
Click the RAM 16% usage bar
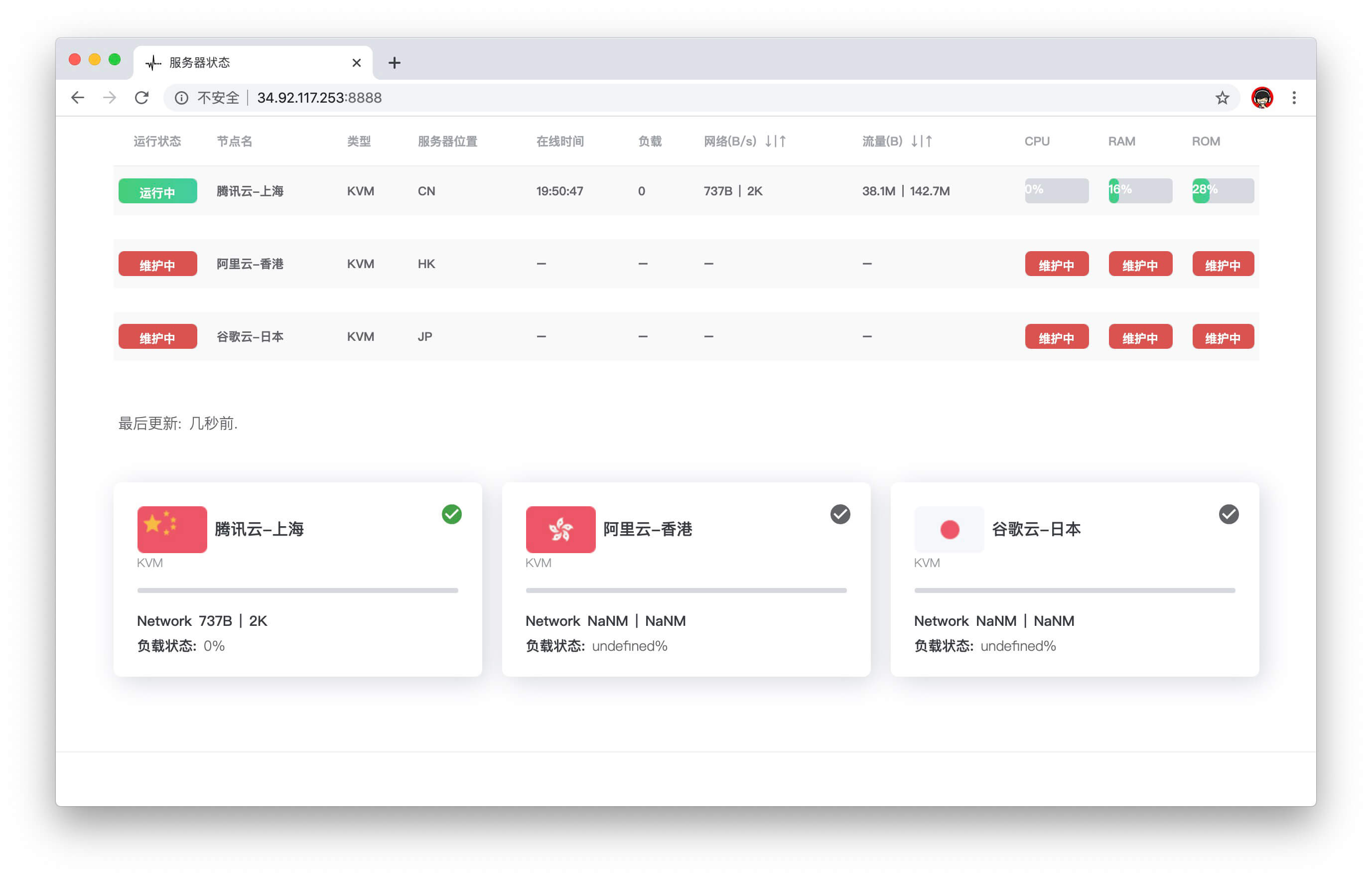click(x=1139, y=191)
